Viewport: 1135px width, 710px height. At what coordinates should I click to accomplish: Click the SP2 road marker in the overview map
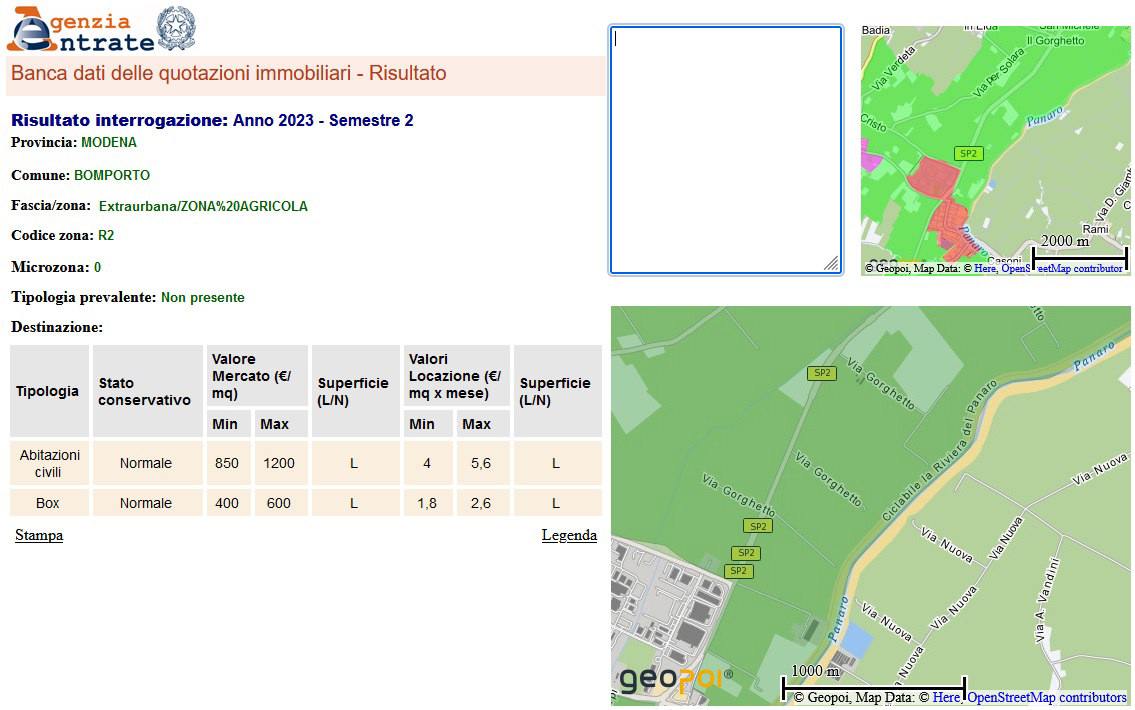pyautogui.click(x=968, y=154)
